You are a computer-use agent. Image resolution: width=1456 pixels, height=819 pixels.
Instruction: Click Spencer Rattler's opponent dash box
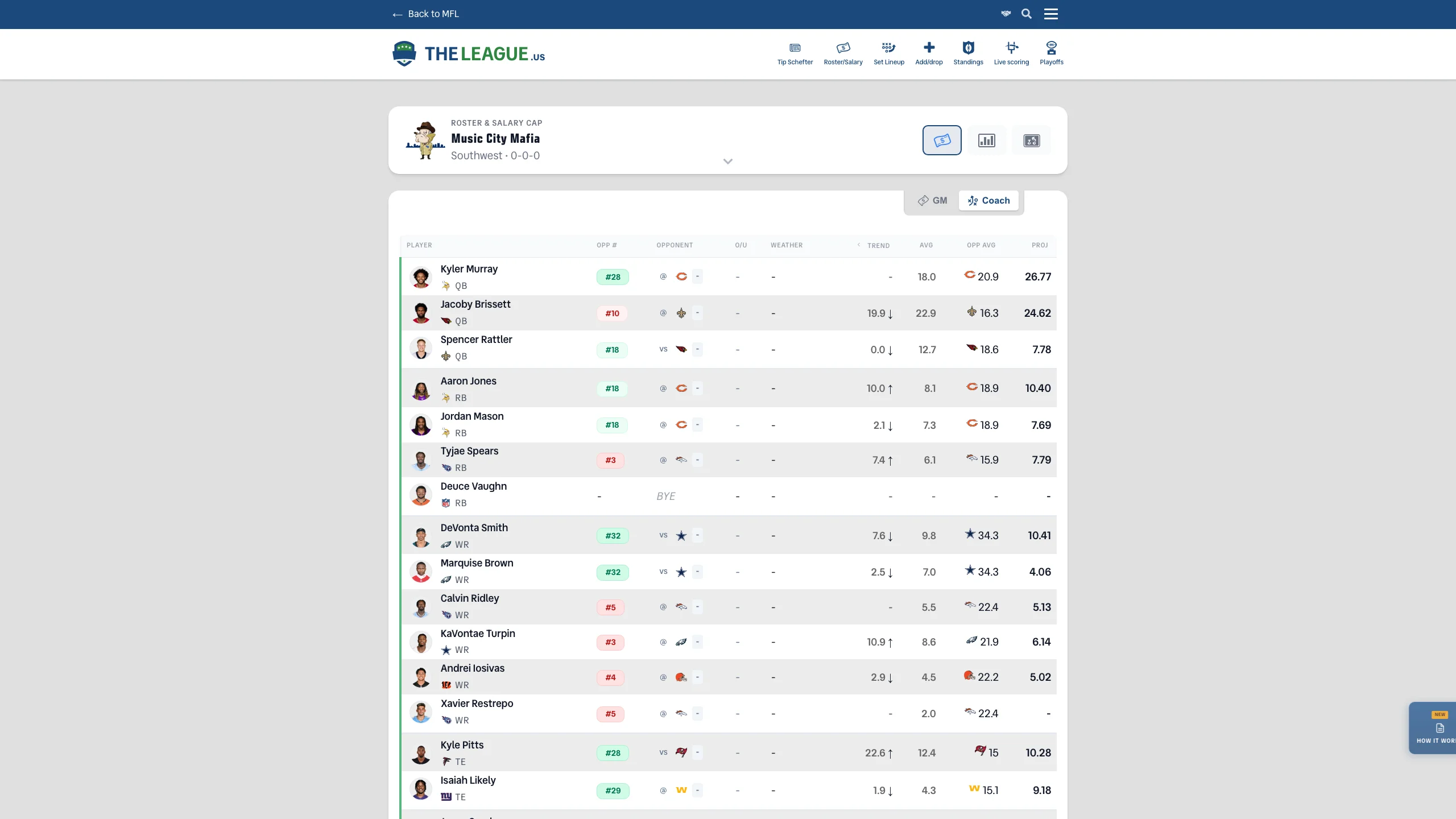click(x=697, y=349)
